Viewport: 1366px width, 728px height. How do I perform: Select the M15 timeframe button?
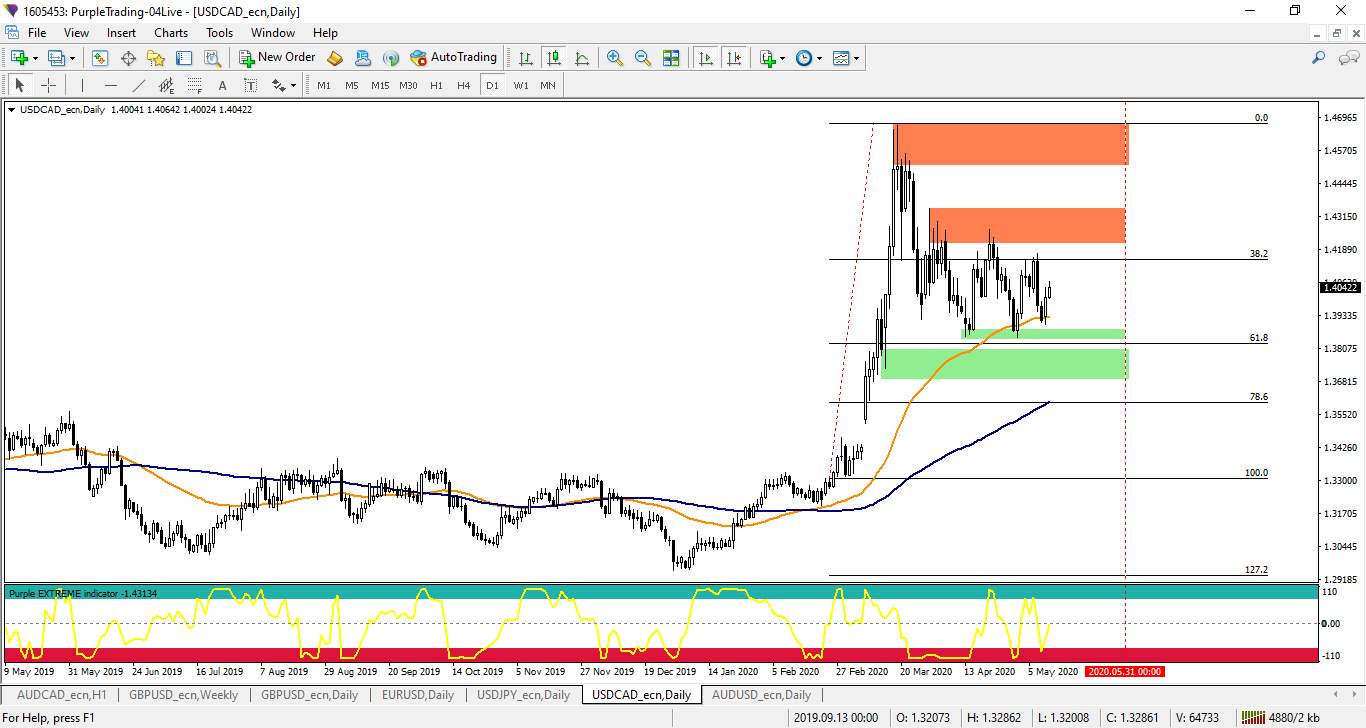pos(380,85)
